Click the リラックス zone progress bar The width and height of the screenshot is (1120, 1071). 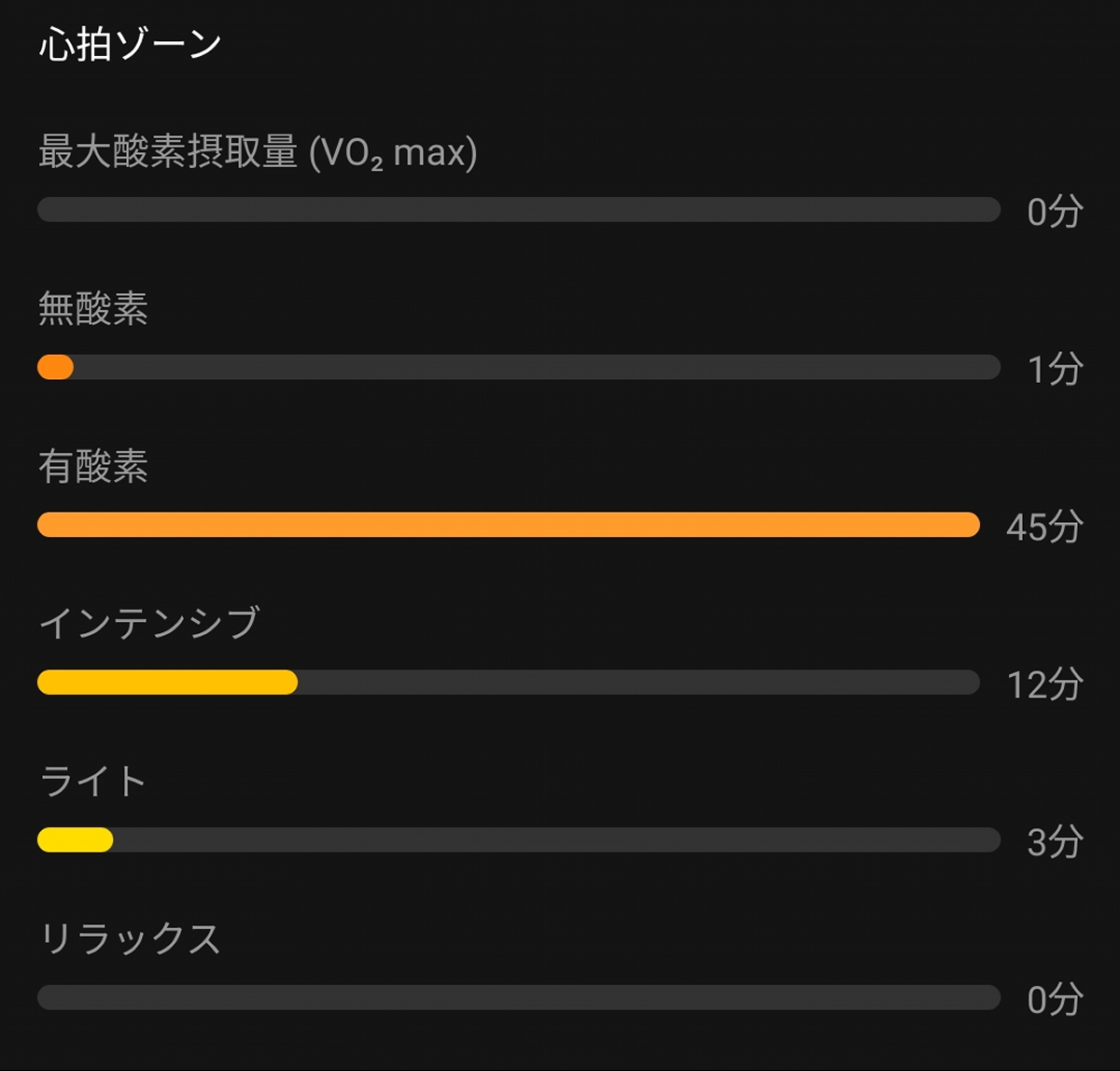pyautogui.click(x=518, y=997)
